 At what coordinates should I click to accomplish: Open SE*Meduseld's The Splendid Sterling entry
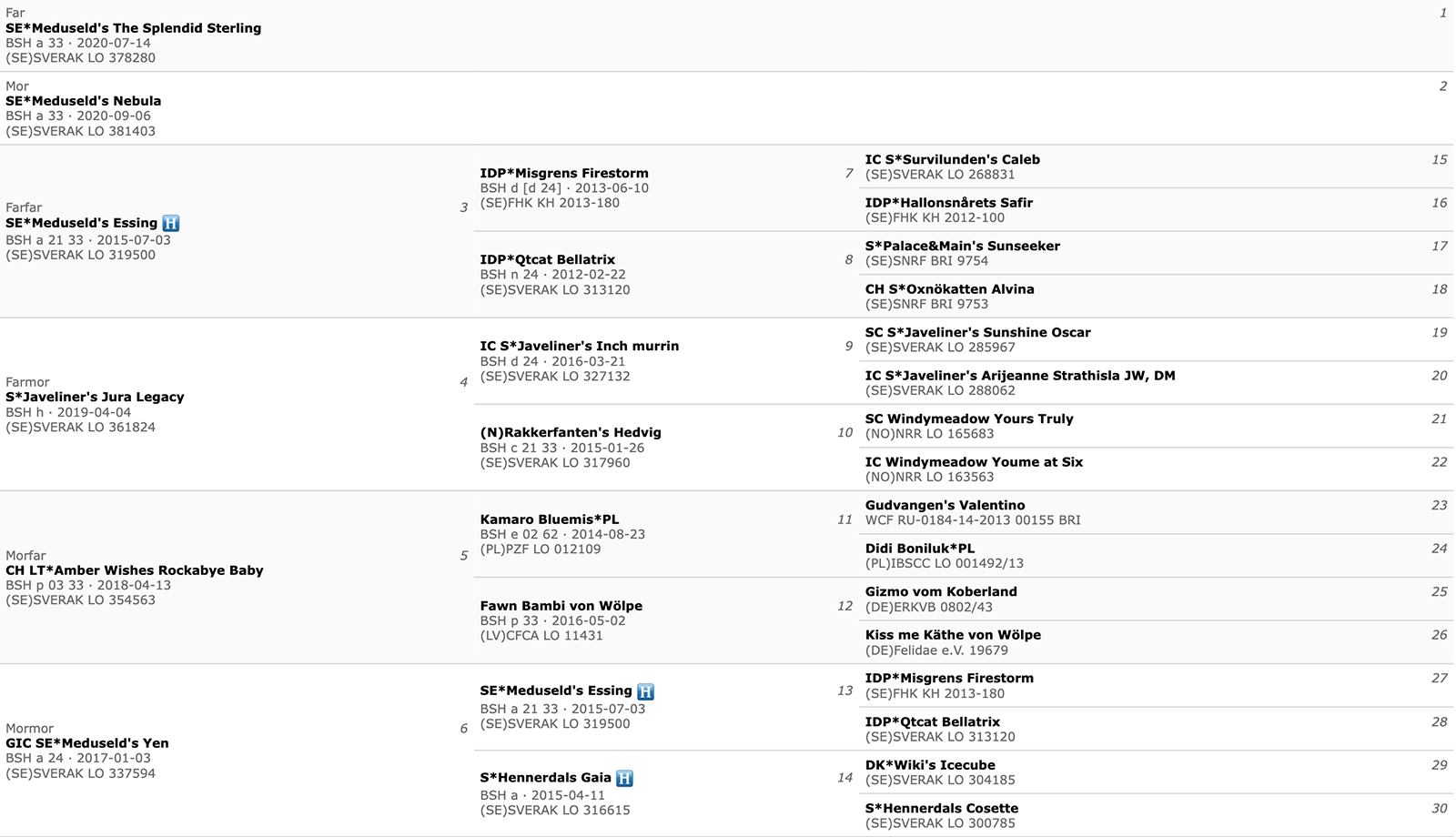tap(134, 28)
